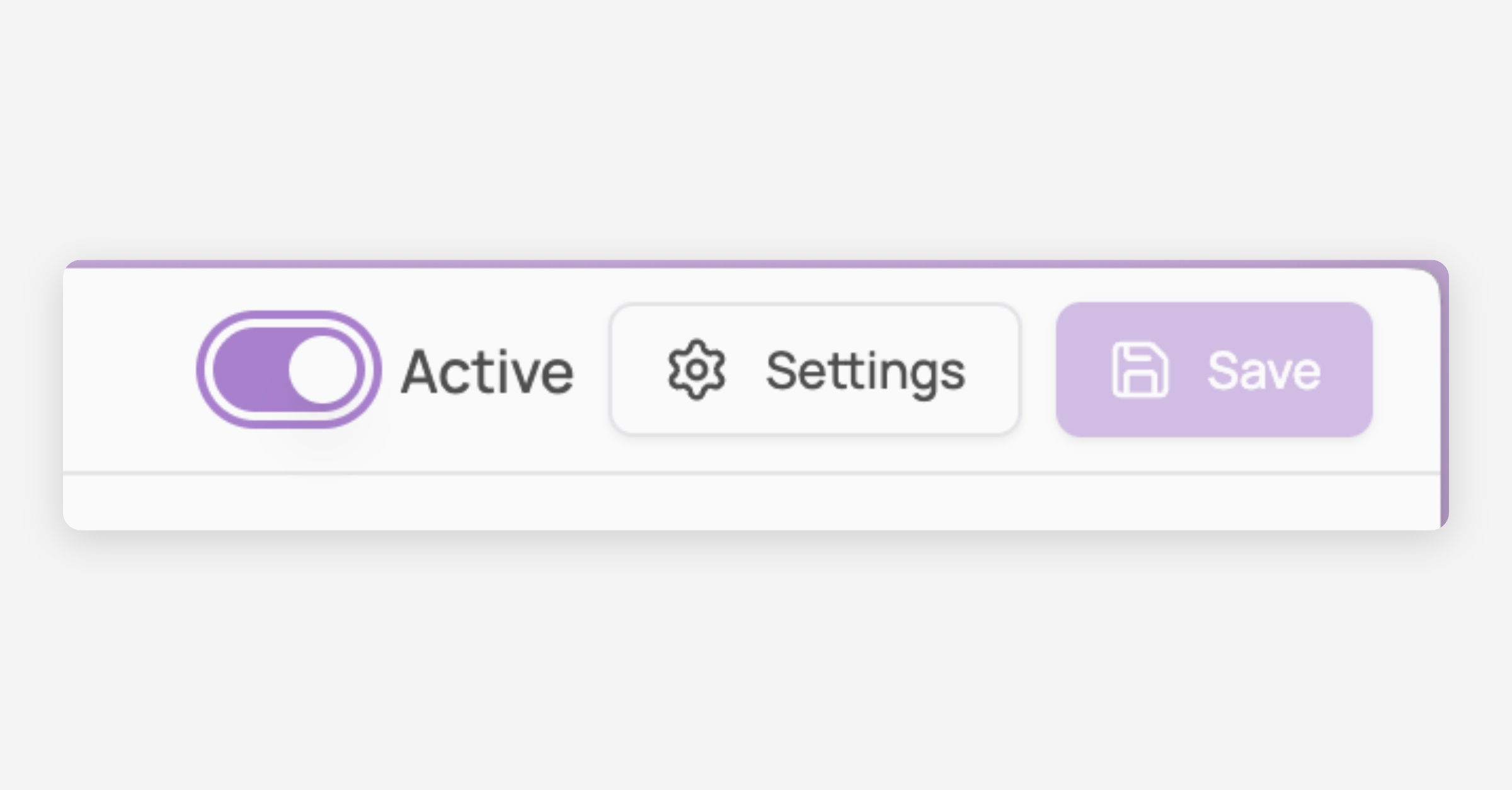Screen dimensions: 1512x790
Task: Click the Save button
Action: (1215, 370)
